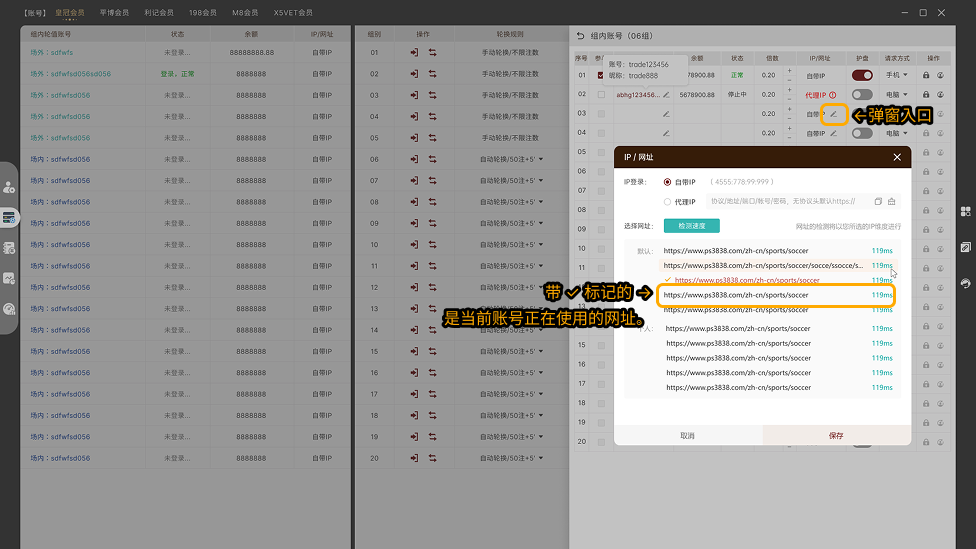Click the edit pencil next to abhg123456
This screenshot has height=549, width=976.
coord(666,95)
